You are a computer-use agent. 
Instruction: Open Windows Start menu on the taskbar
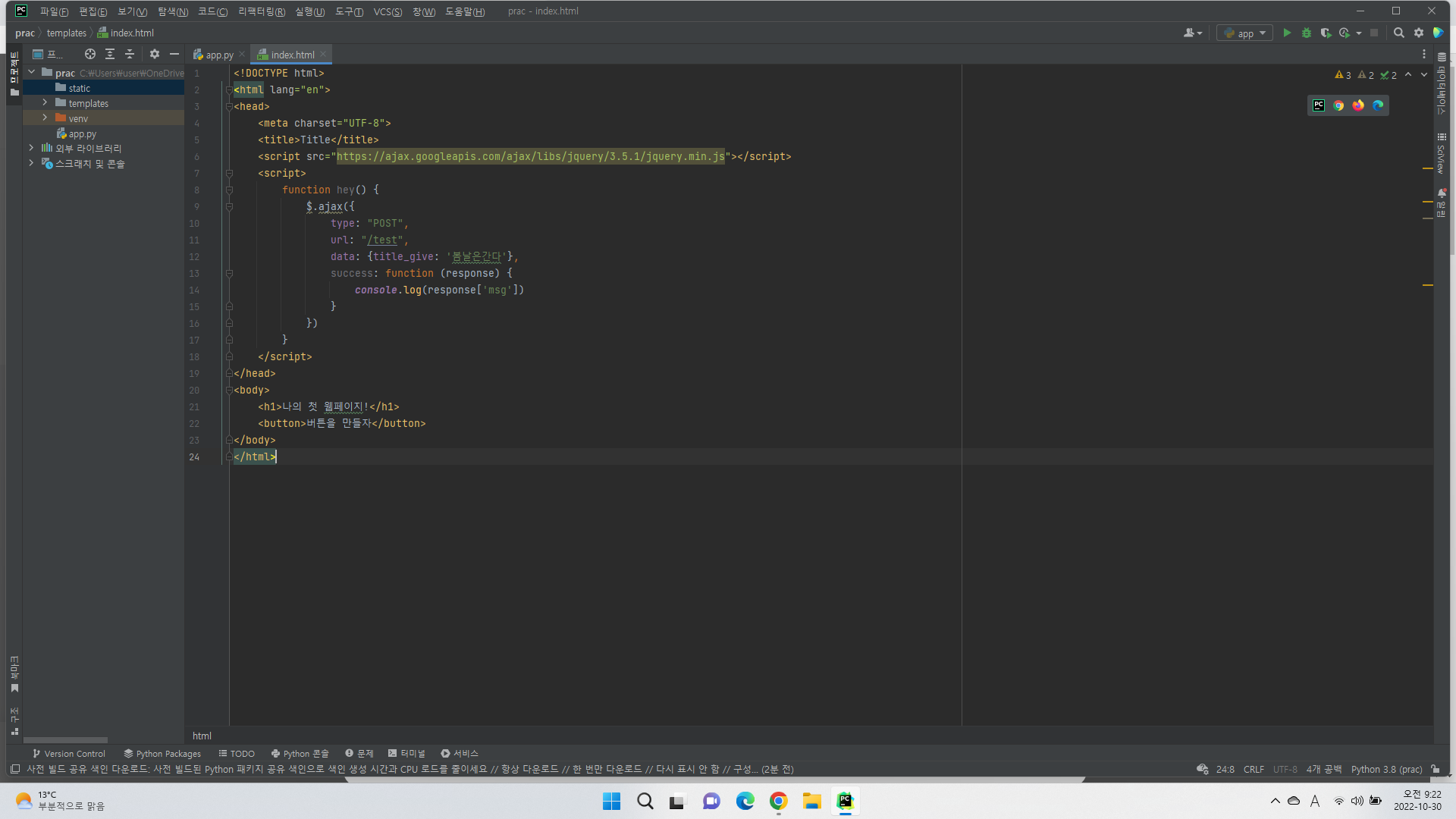[x=611, y=802]
